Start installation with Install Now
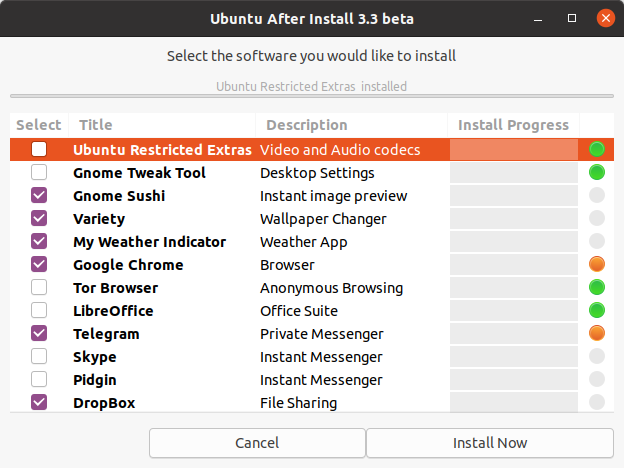The height and width of the screenshot is (468, 624). click(x=490, y=443)
